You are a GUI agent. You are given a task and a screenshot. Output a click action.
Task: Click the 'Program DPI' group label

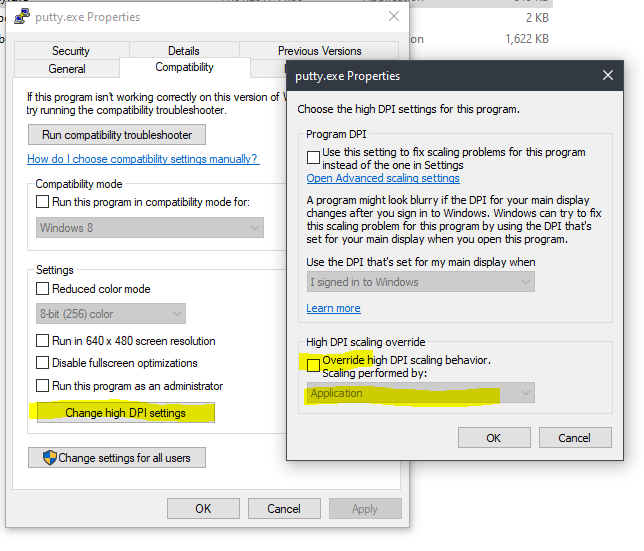[336, 134]
